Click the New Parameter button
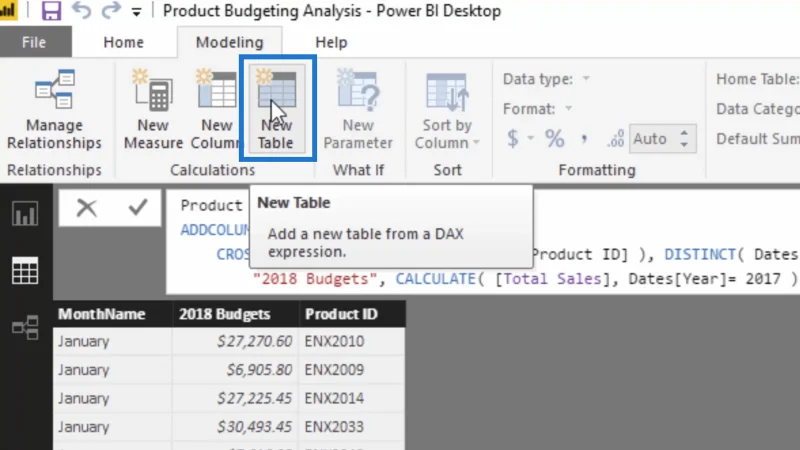Viewport: 800px width, 450px height. (358, 109)
